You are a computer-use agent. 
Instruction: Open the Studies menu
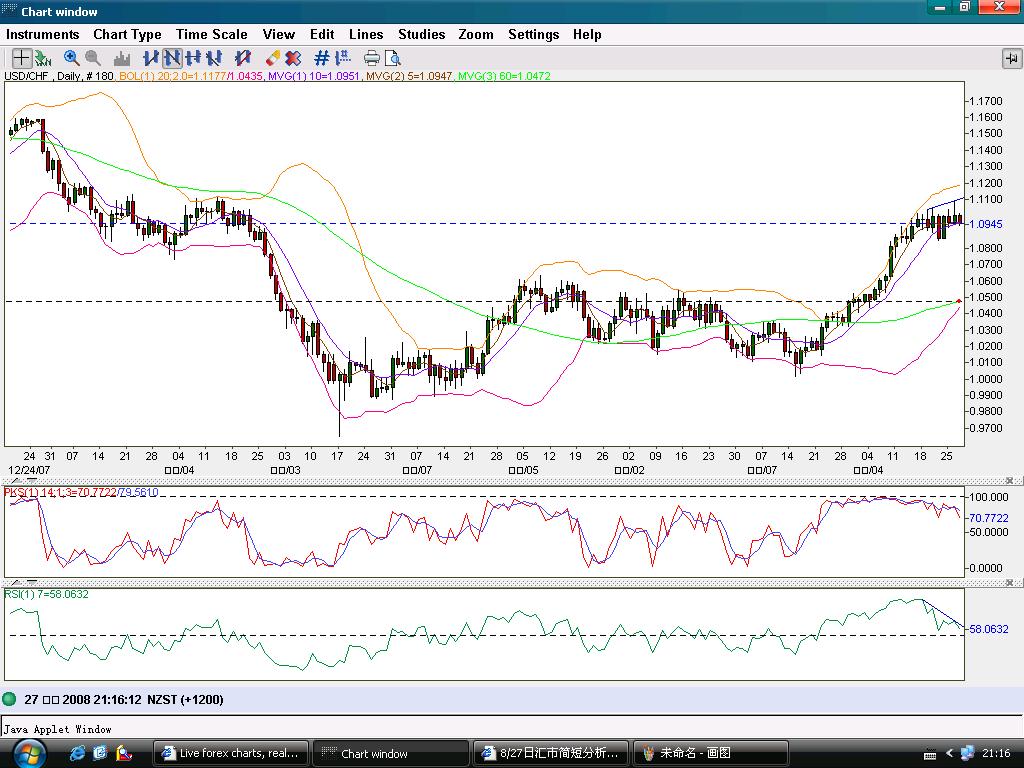point(421,34)
